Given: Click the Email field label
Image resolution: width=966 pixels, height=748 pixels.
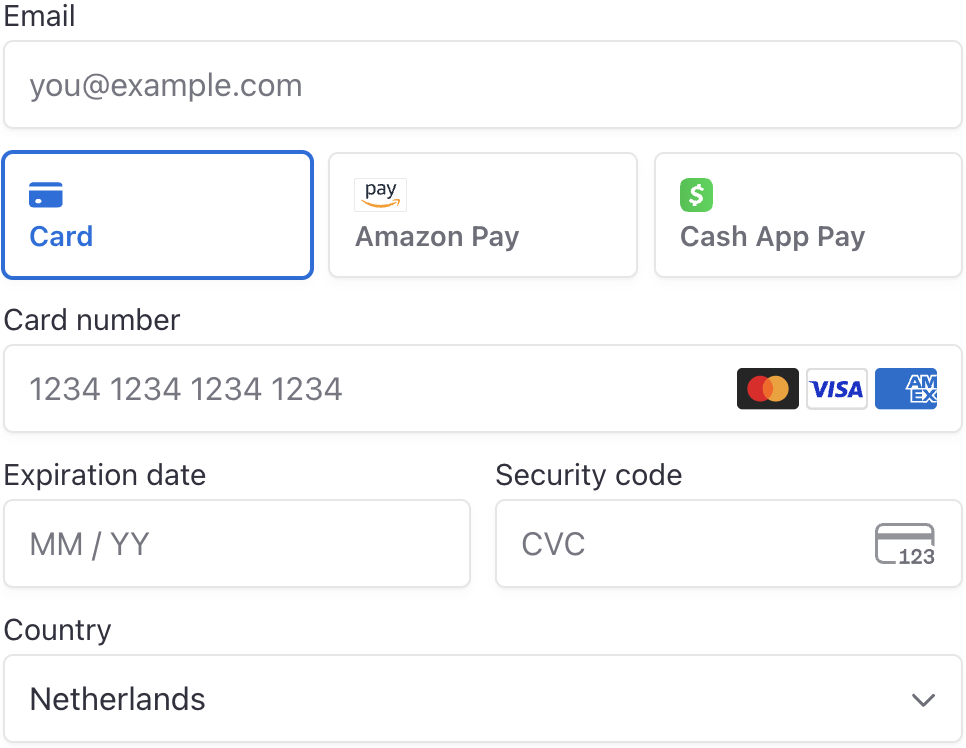Looking at the screenshot, I should (x=40, y=17).
